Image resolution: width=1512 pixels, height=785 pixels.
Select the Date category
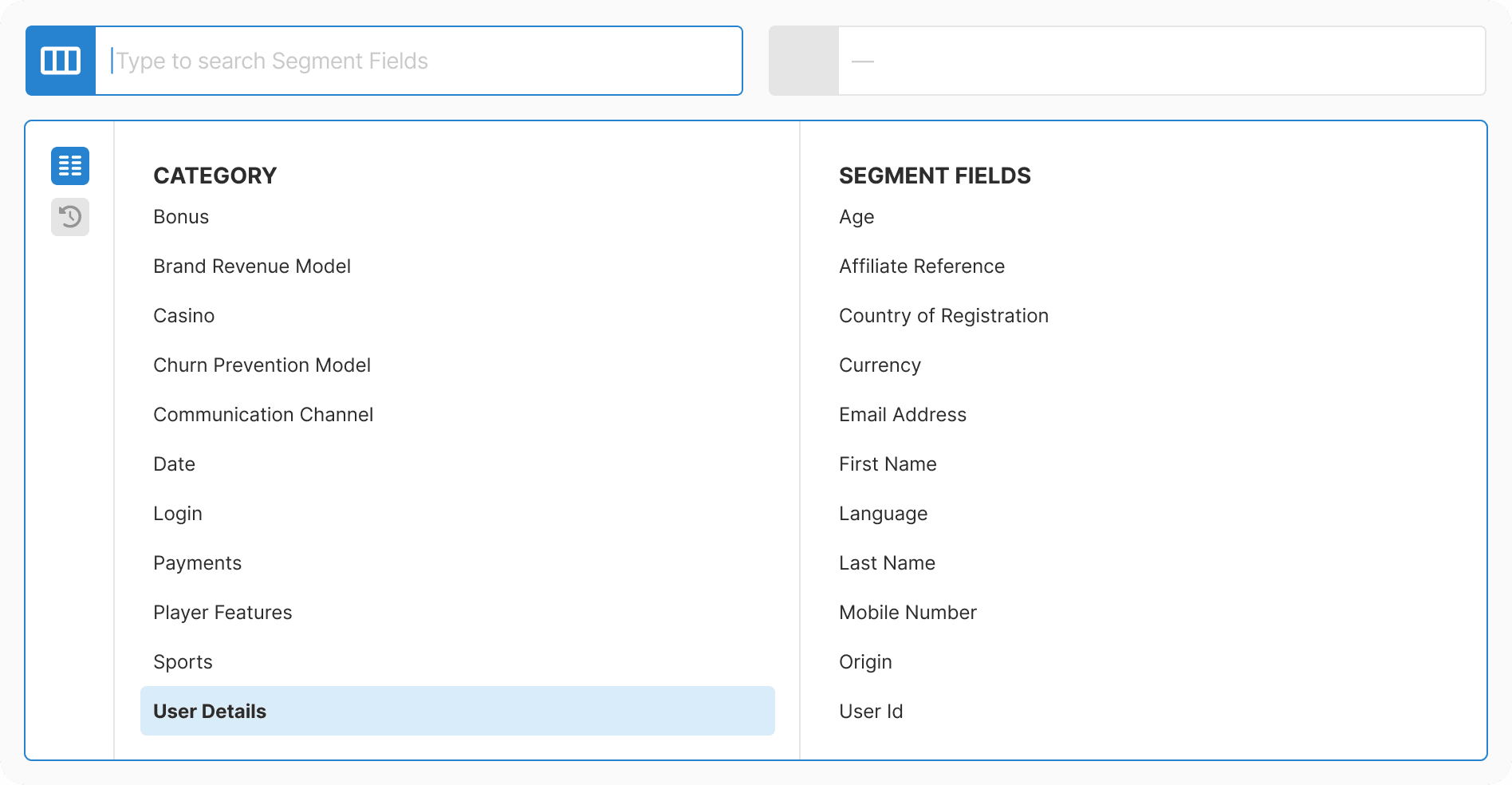point(174,464)
